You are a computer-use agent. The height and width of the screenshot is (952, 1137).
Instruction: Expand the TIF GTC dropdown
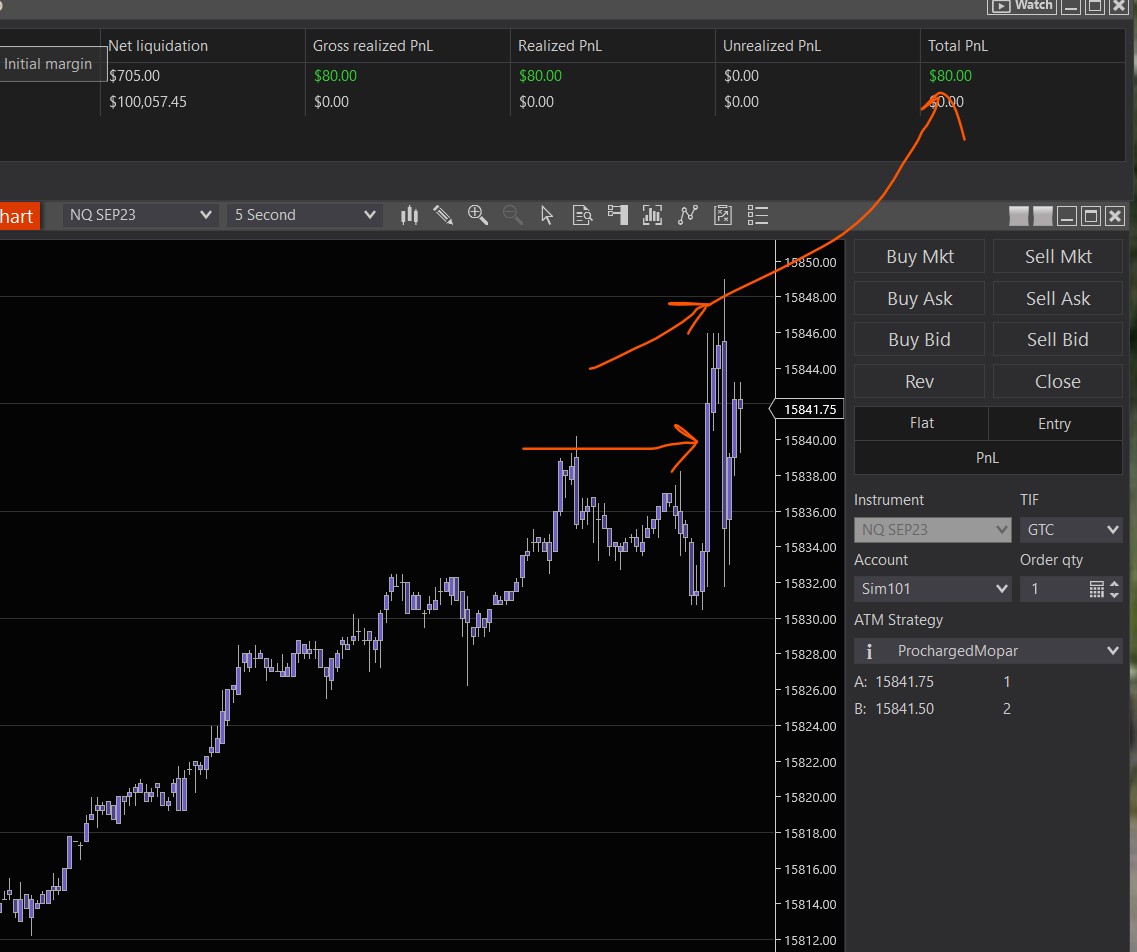click(1071, 530)
